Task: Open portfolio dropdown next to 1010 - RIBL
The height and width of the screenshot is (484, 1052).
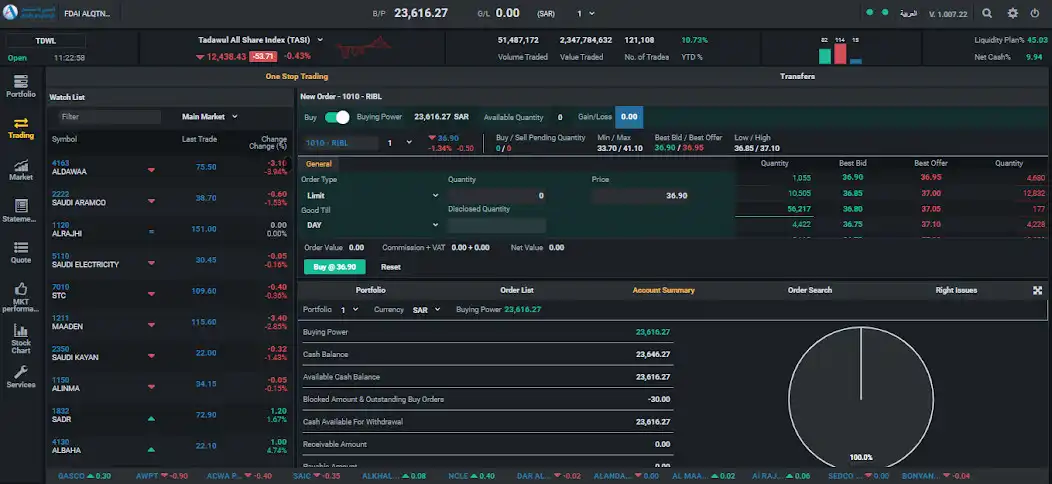Action: tap(400, 143)
